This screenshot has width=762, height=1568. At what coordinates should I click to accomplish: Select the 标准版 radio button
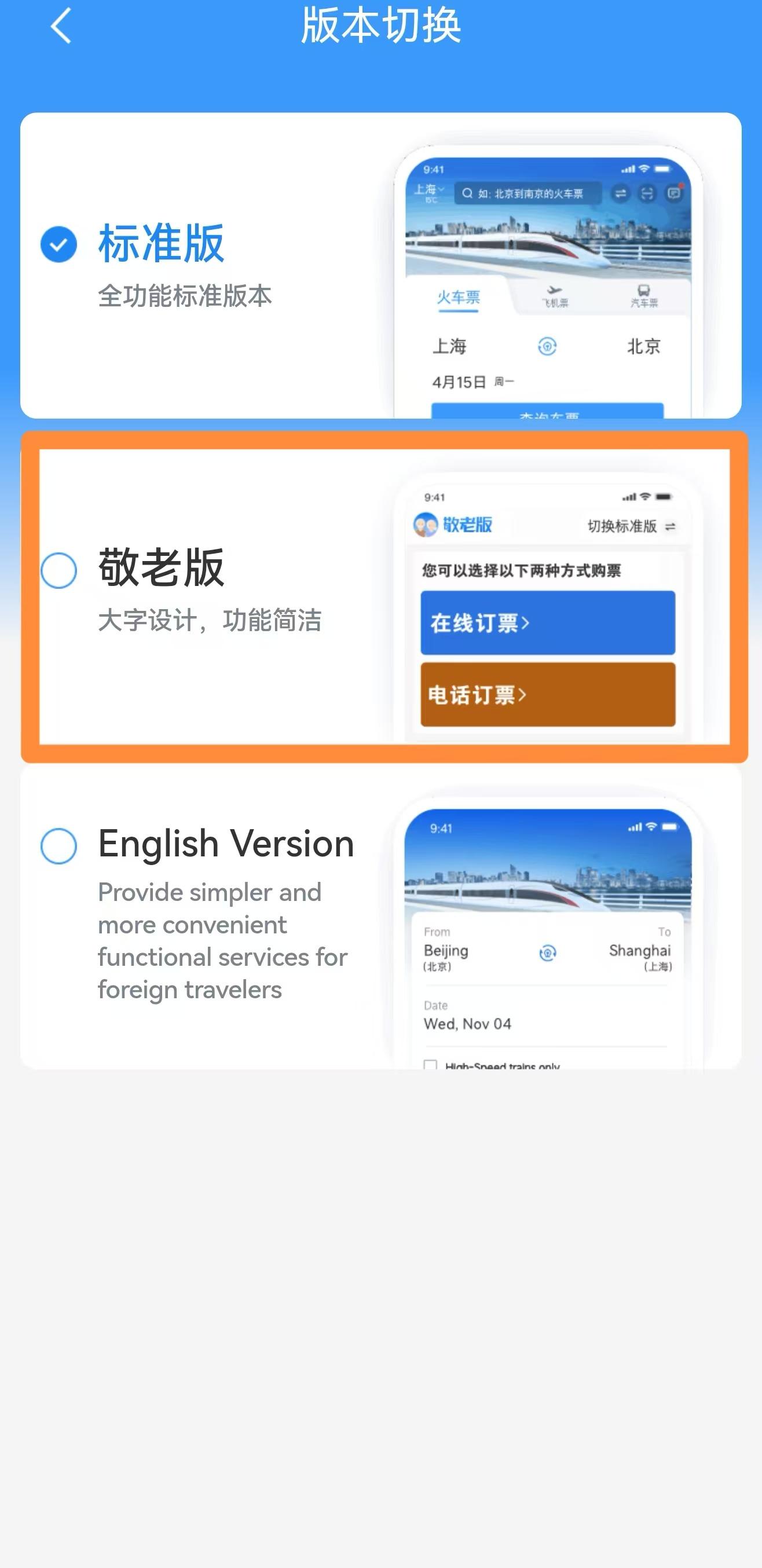[x=58, y=244]
